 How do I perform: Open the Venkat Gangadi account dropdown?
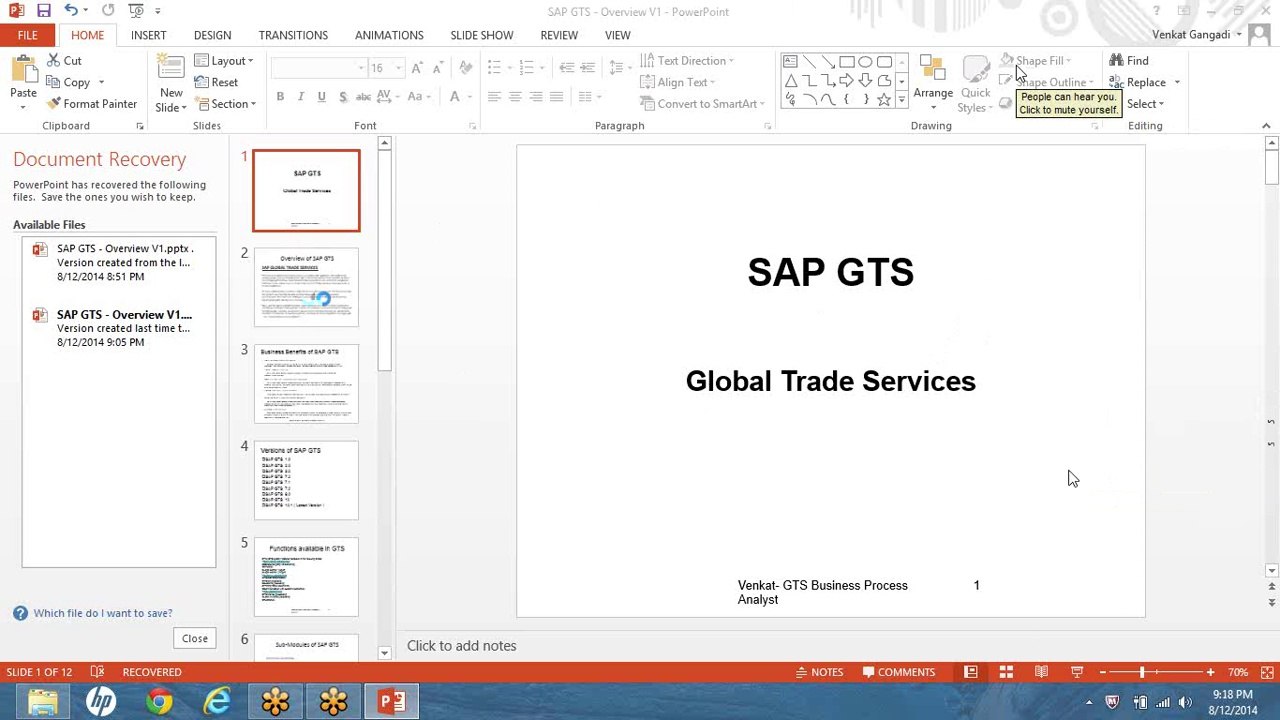click(1197, 35)
